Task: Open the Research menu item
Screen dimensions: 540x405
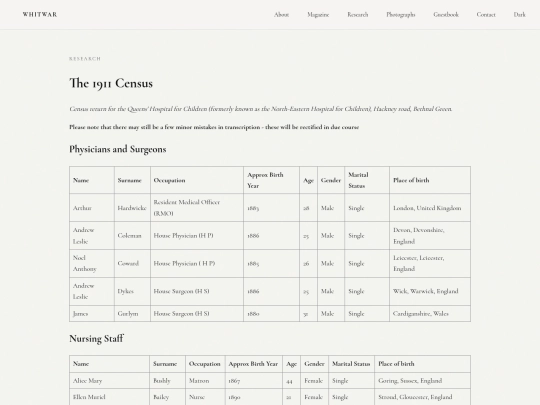Action: [x=357, y=14]
